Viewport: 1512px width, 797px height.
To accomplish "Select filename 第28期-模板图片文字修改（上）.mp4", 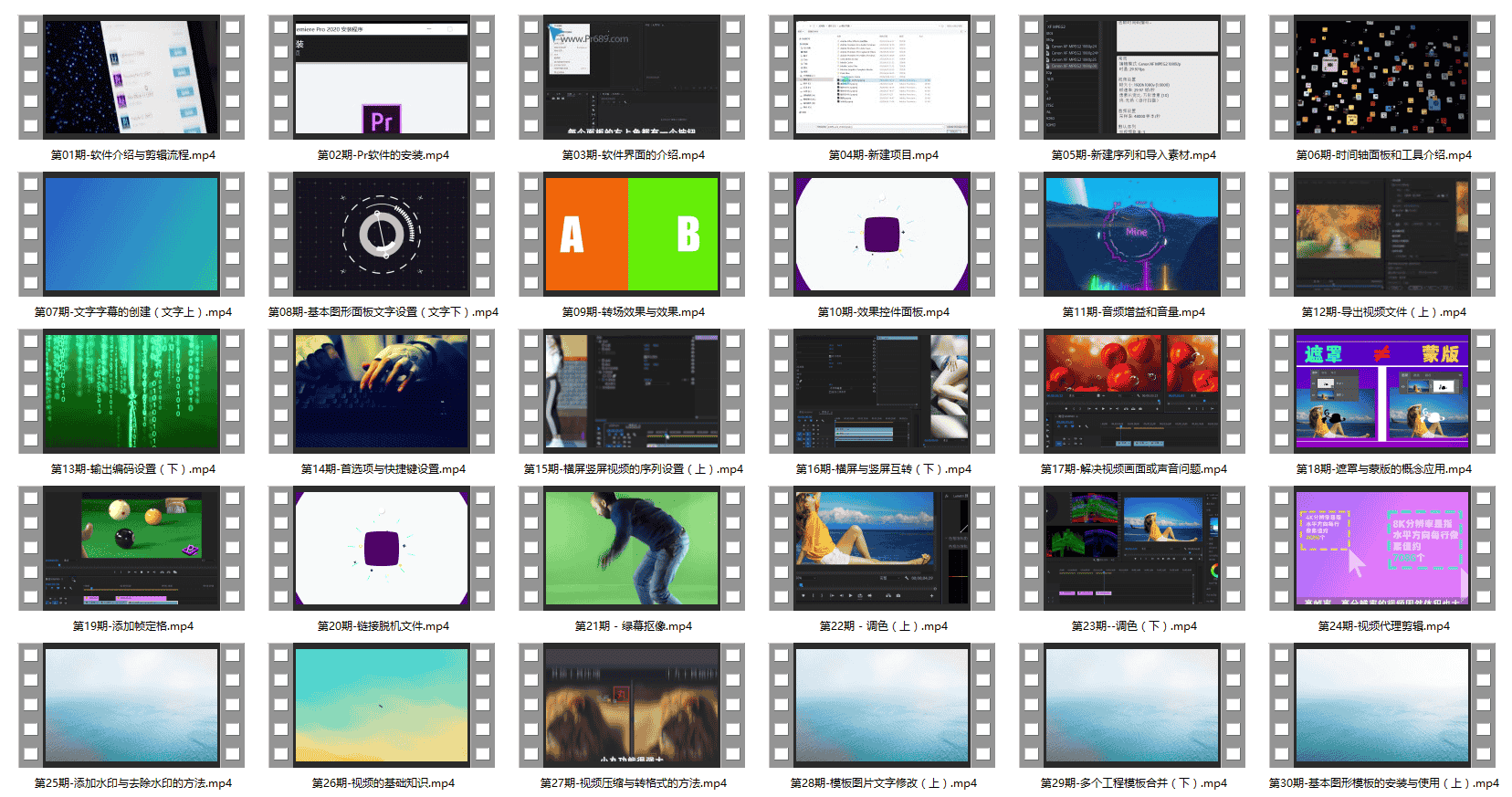I will coord(884,783).
